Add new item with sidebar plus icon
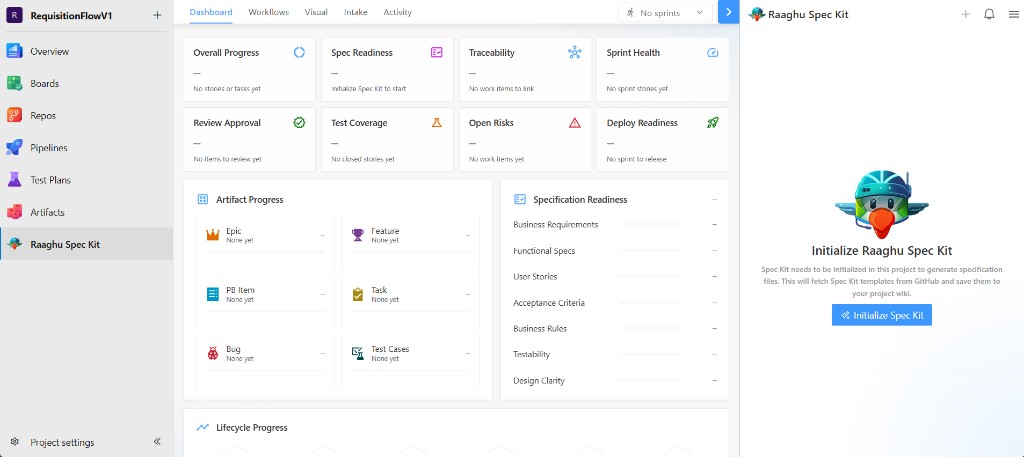The height and width of the screenshot is (457, 1024). (x=157, y=15)
